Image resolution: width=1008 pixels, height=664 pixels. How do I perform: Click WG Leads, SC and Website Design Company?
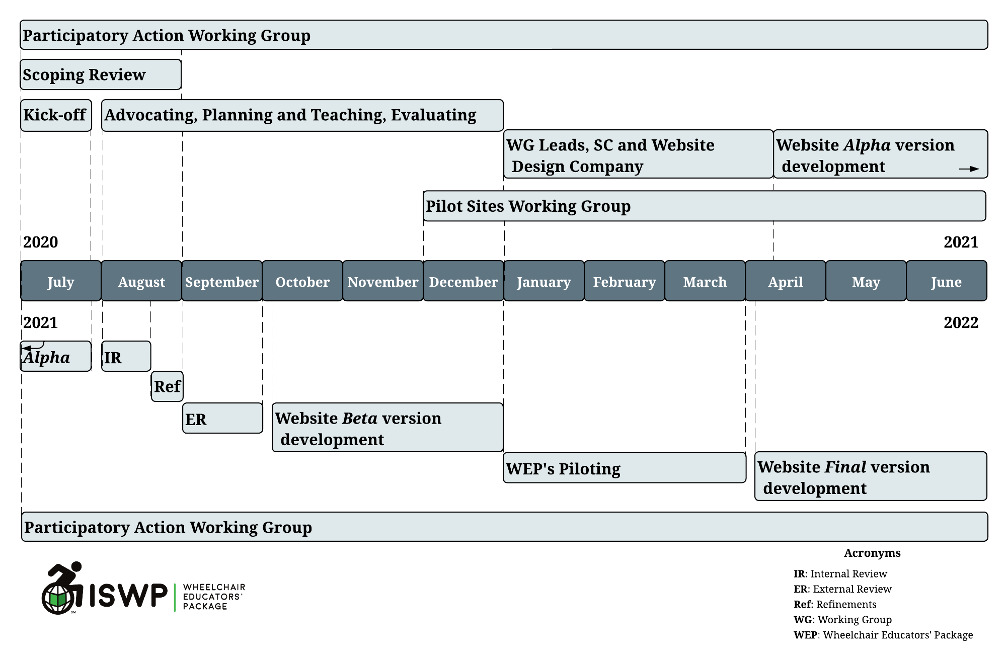coord(638,154)
